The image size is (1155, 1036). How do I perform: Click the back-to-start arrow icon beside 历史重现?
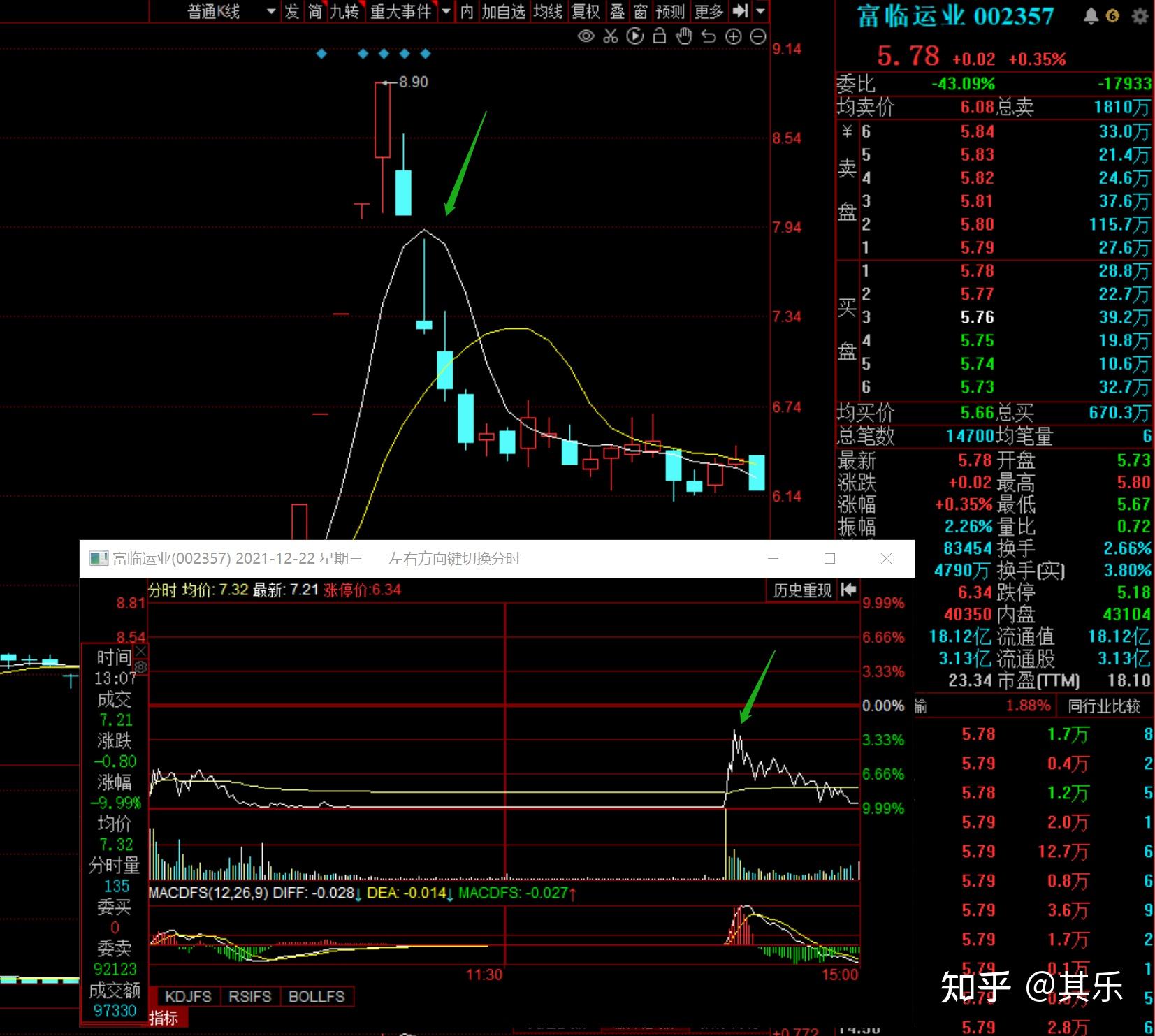click(848, 590)
